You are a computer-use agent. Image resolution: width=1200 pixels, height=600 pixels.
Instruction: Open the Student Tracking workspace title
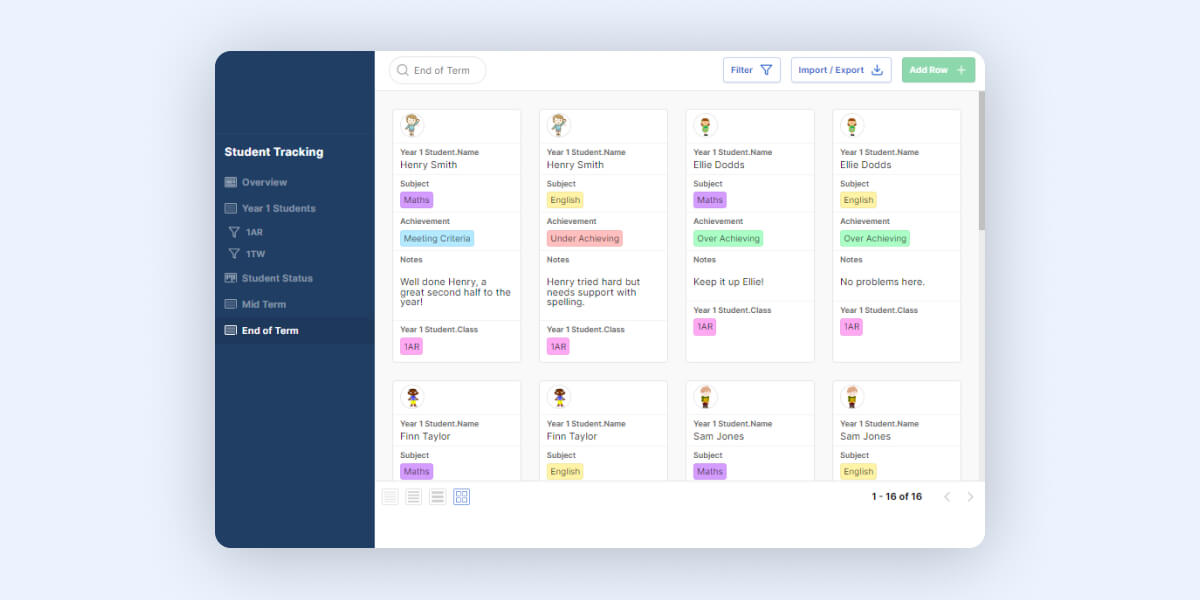pos(273,151)
